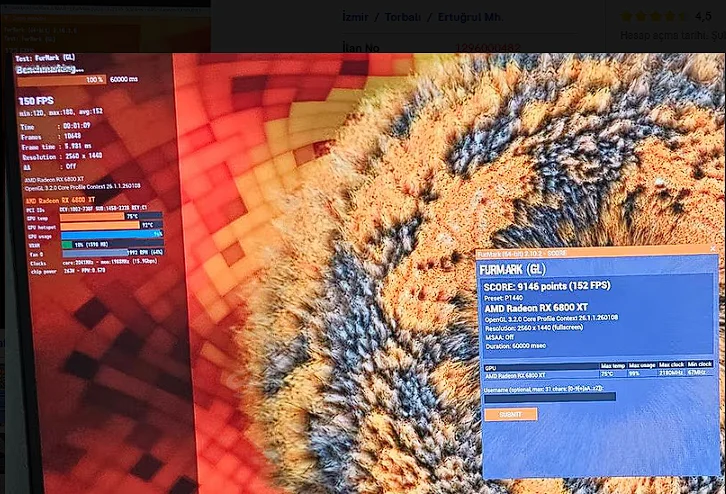Click the min:120, max:180, avg:152 line
726x494 pixels.
coord(61,112)
